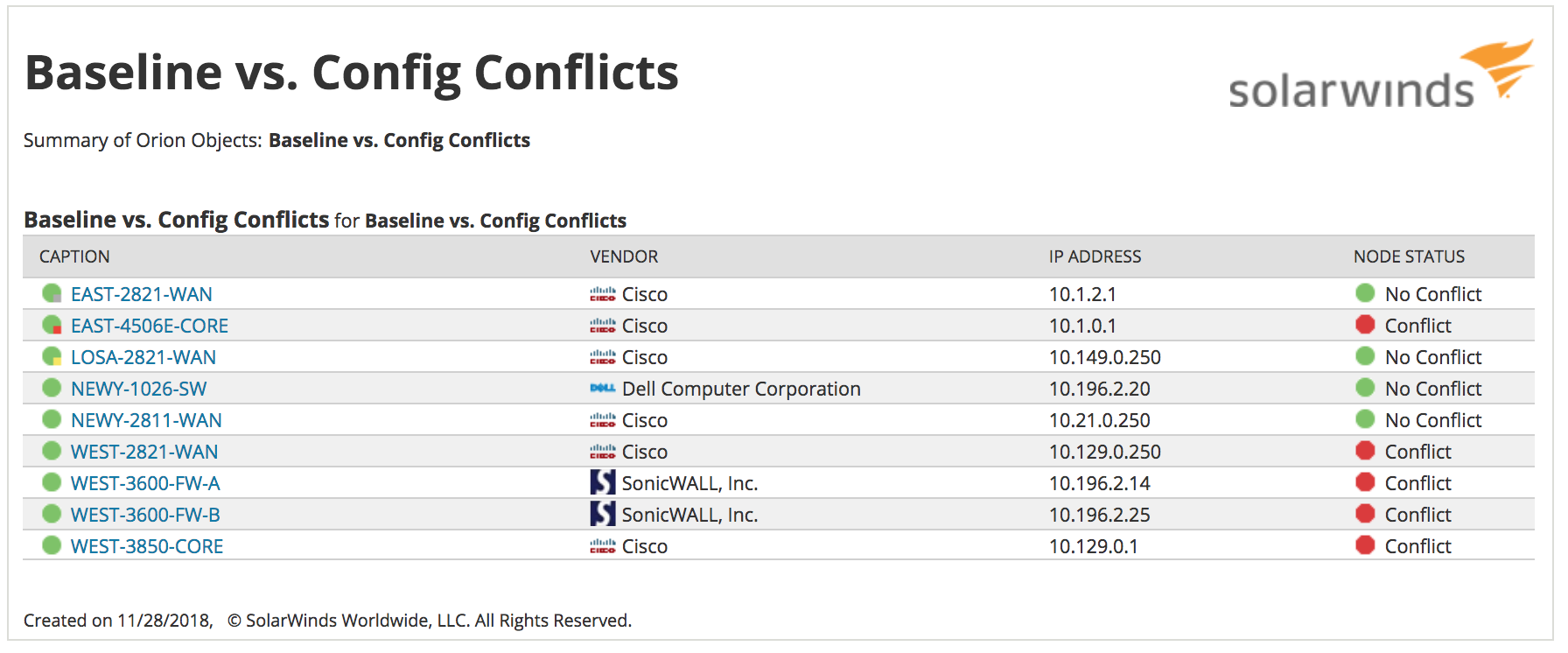Click Cisco vendor icon for WEST-3850-CORE
Screen dimensions: 1568x653
coord(602,545)
